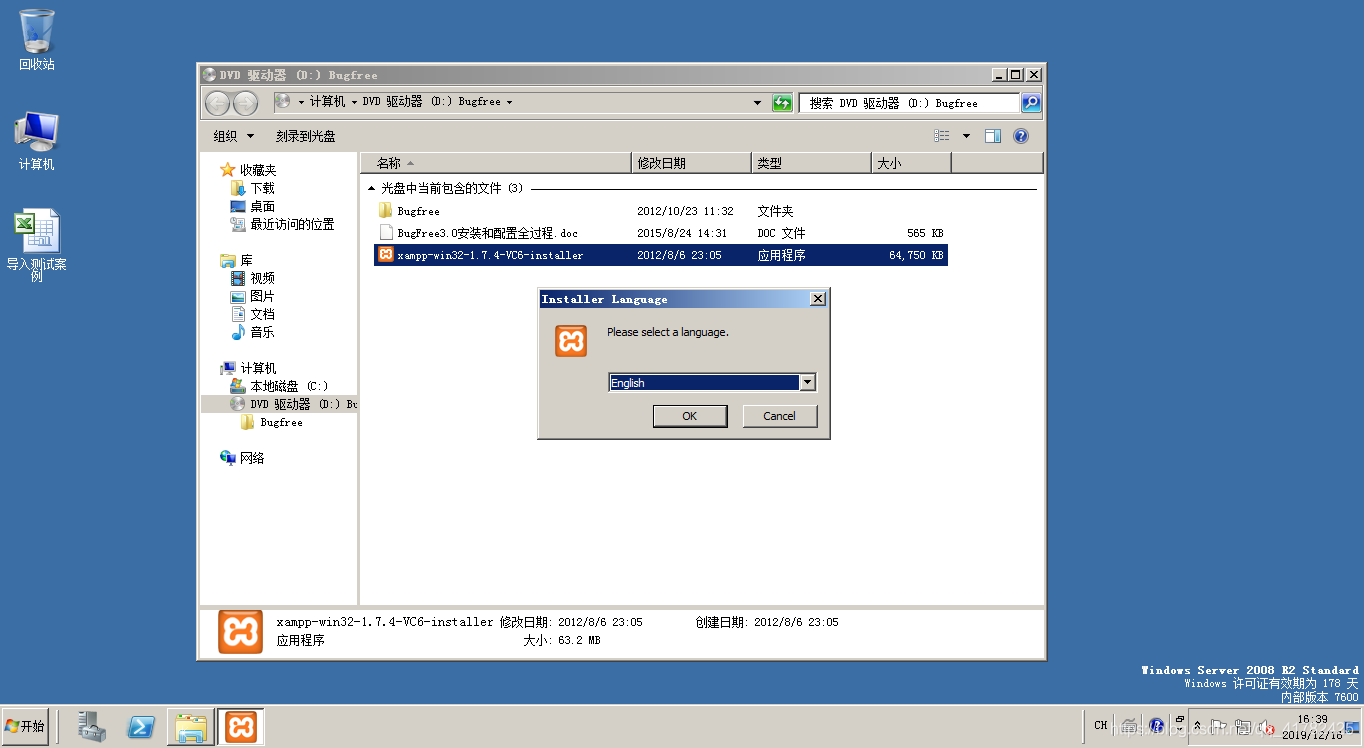
Task: Cancel the Installer Language dialog
Action: coord(779,416)
